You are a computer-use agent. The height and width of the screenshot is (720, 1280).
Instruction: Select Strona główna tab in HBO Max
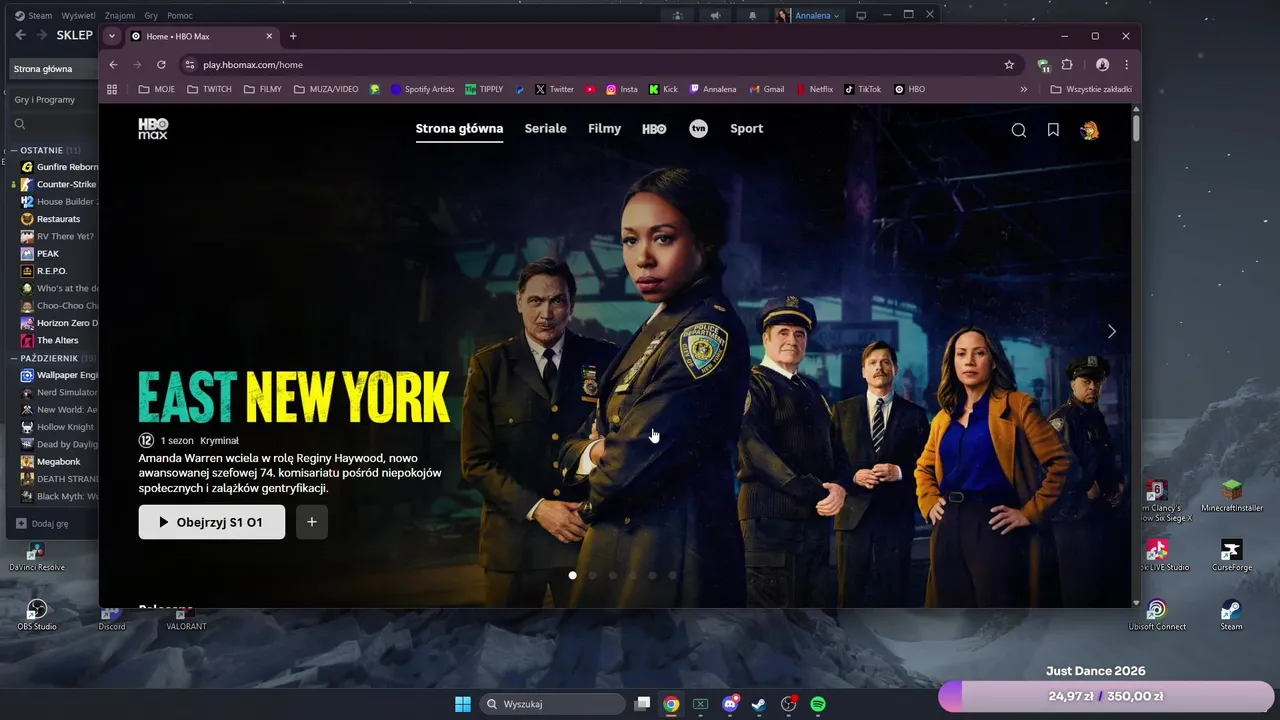[459, 129]
